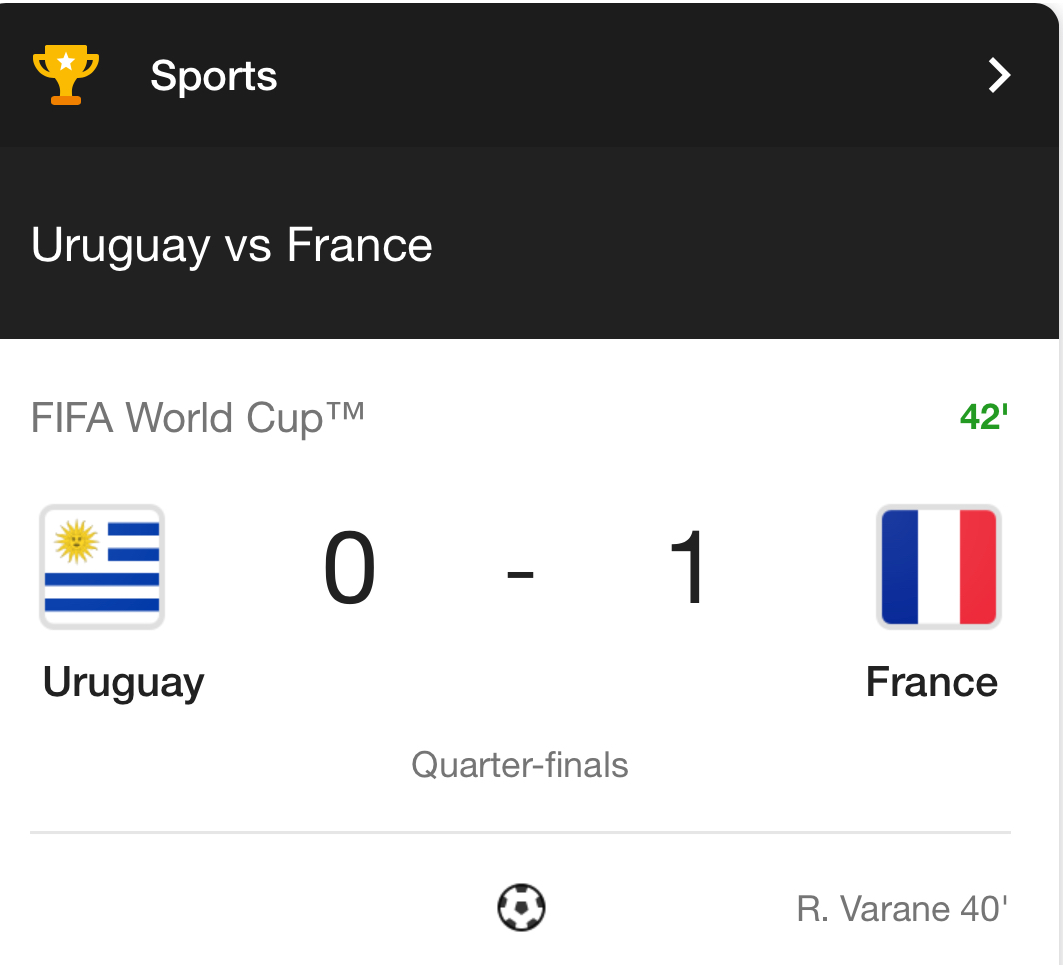This screenshot has width=1063, height=965.
Task: Click the green 42' live match minute
Action: (x=983, y=417)
